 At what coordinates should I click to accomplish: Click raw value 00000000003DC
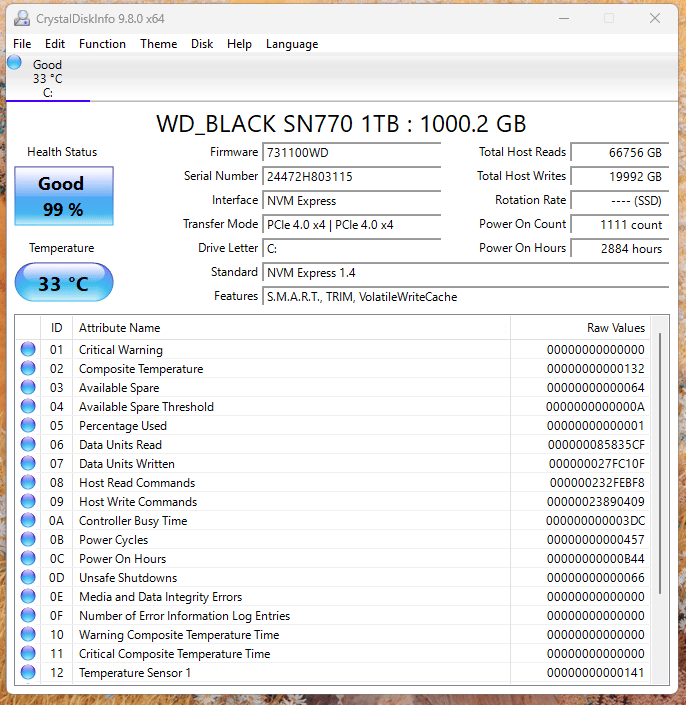pyautogui.click(x=596, y=521)
